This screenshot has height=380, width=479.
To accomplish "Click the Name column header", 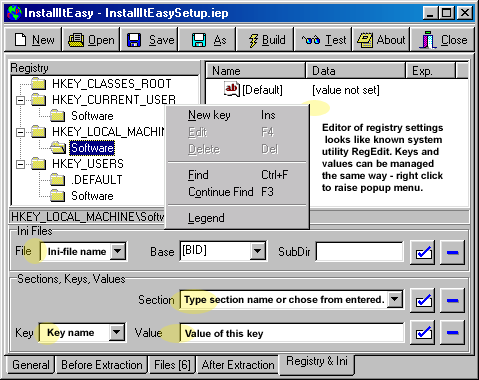I will (x=255, y=71).
